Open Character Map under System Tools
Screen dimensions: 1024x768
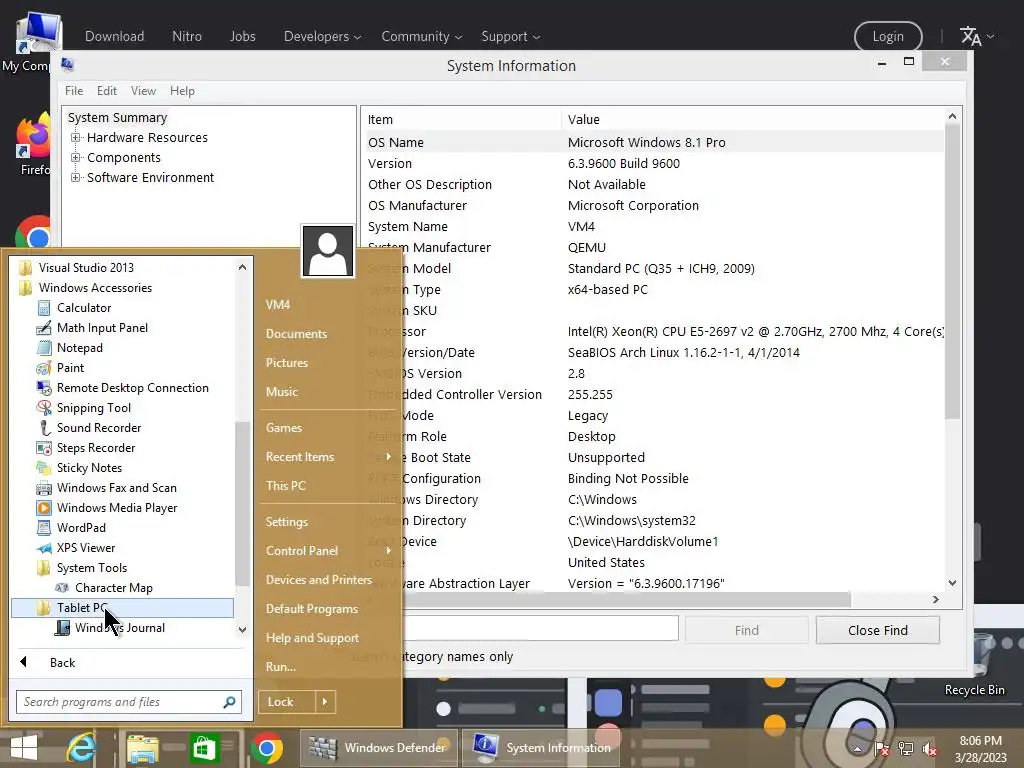(x=113, y=588)
